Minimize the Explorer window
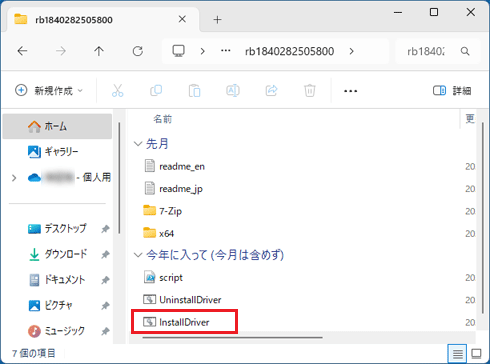Image resolution: width=490 pixels, height=364 pixels. pos(398,12)
